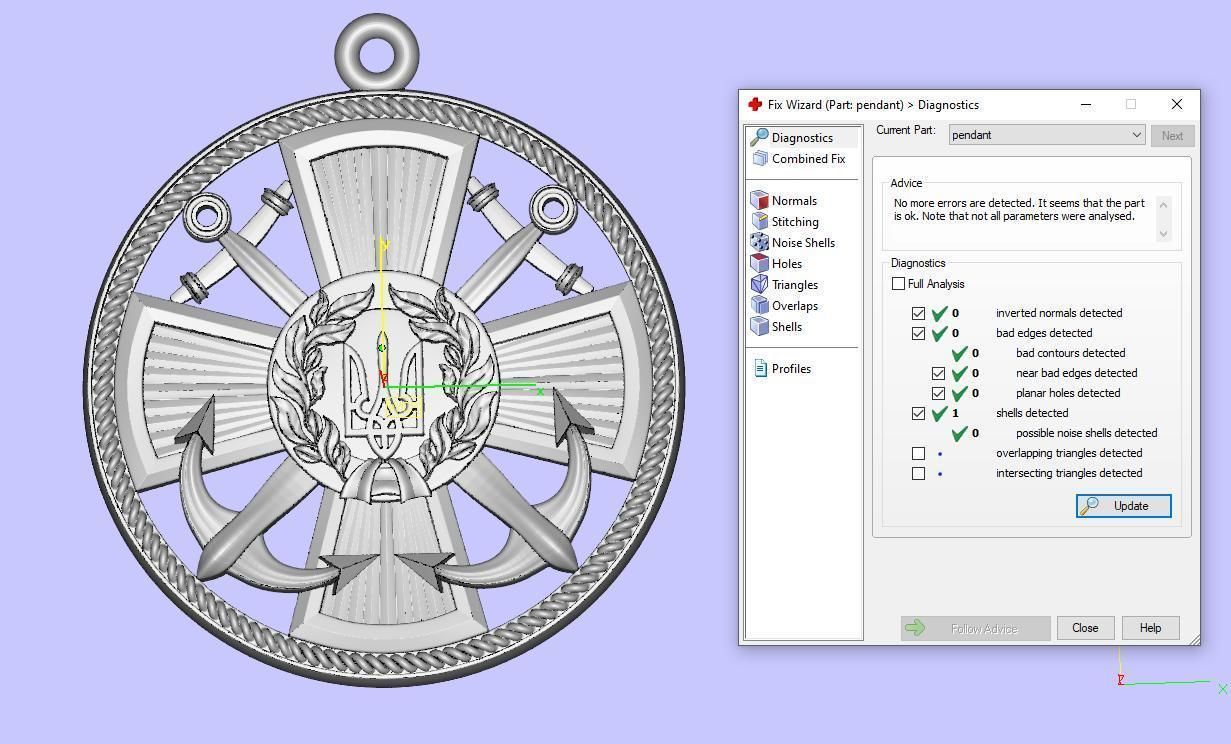Click the Next button
This screenshot has height=744, width=1231.
coord(1172,135)
